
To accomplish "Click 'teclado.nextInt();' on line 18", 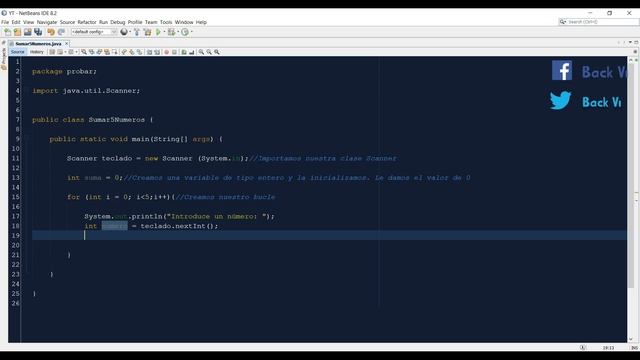I will click(179, 226).
